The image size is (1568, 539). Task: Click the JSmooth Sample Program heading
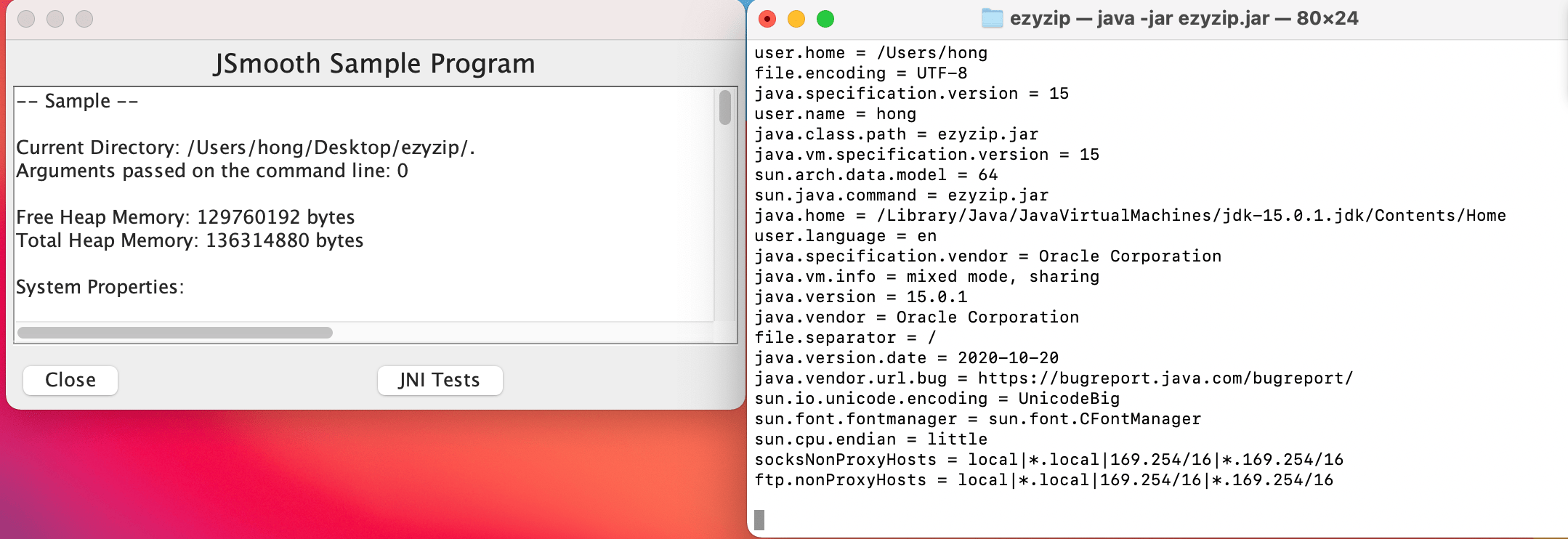point(374,63)
